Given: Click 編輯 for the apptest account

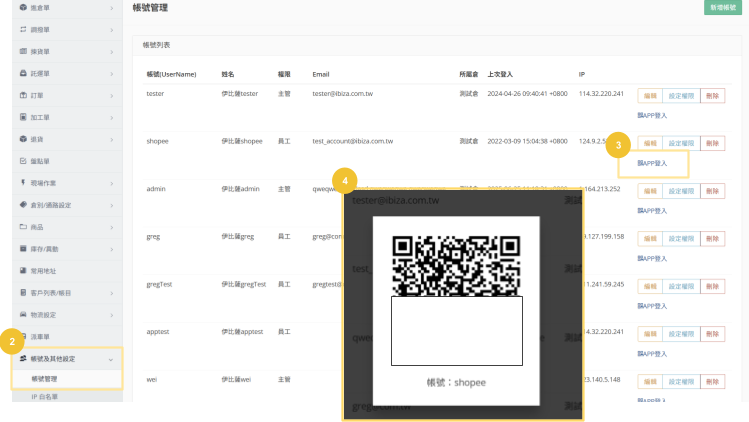Looking at the screenshot, I should coord(650,334).
